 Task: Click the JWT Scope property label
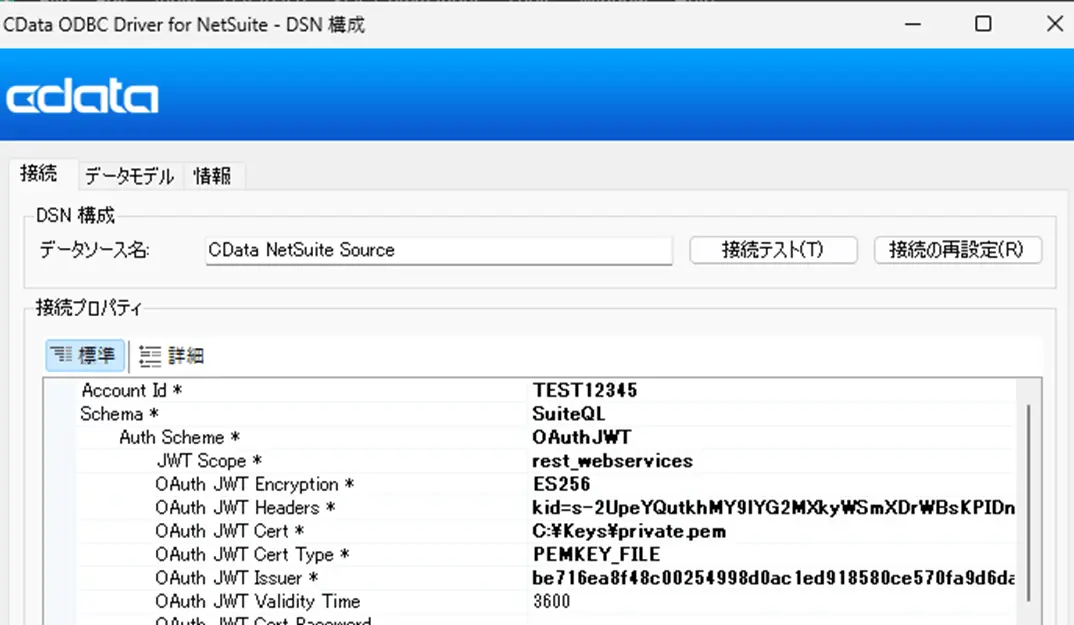point(210,461)
